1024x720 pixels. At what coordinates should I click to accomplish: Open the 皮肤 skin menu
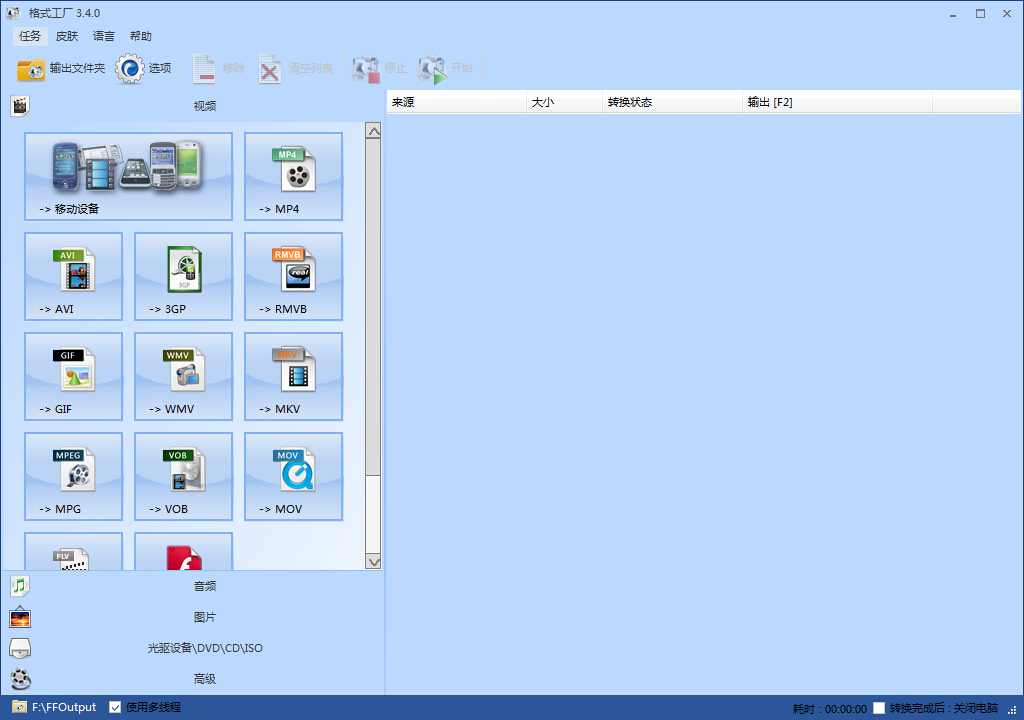[x=67, y=36]
